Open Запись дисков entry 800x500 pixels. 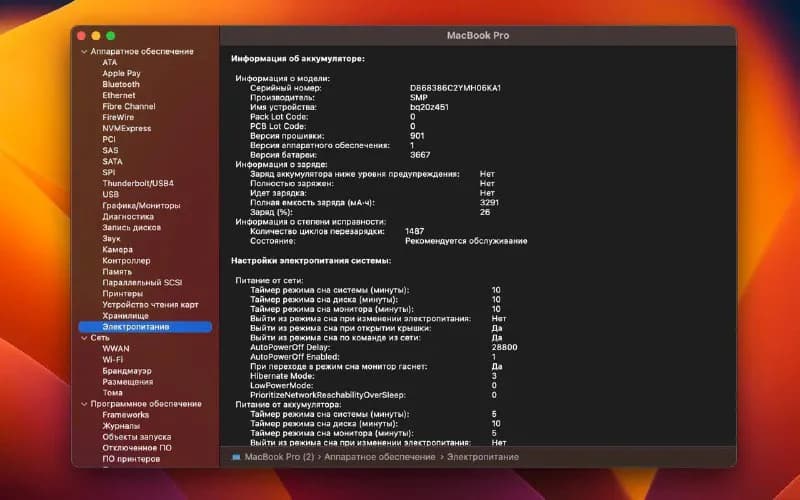132,228
